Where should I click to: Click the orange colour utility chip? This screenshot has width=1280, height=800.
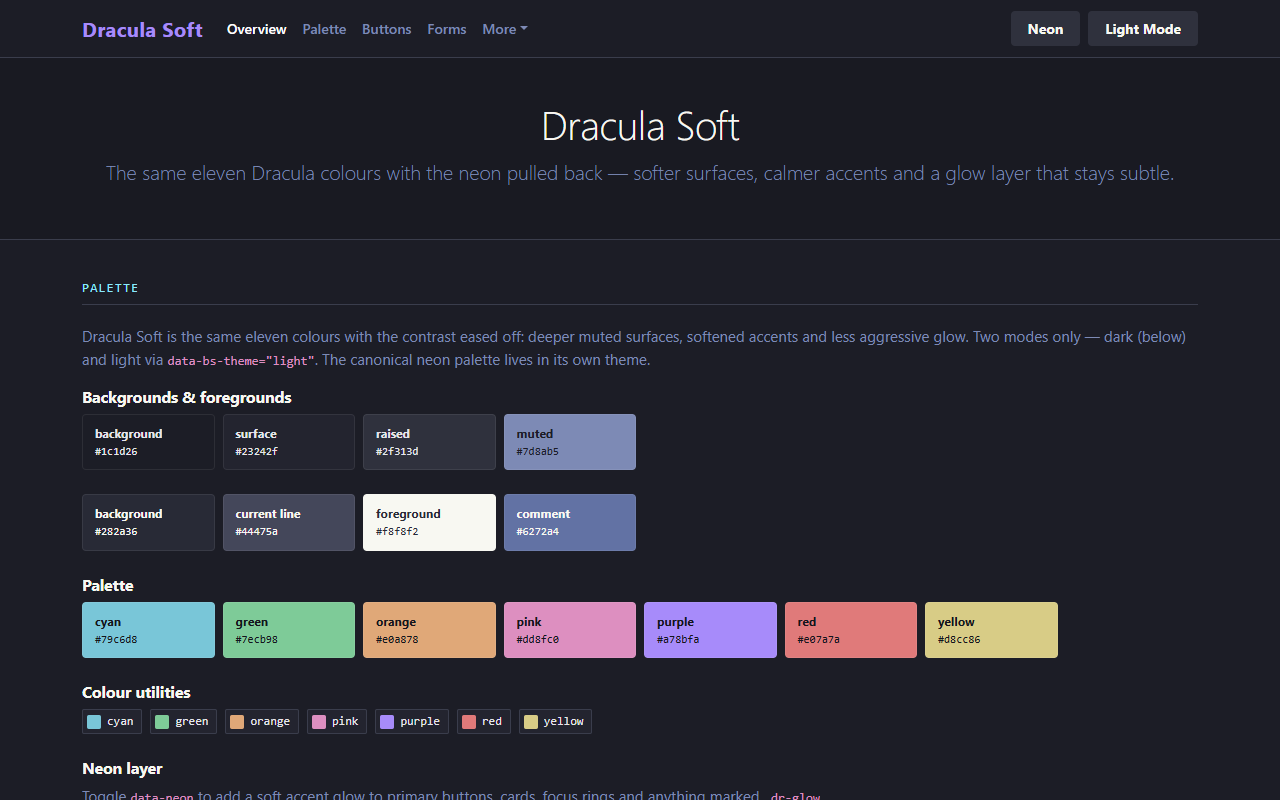pyautogui.click(x=262, y=721)
